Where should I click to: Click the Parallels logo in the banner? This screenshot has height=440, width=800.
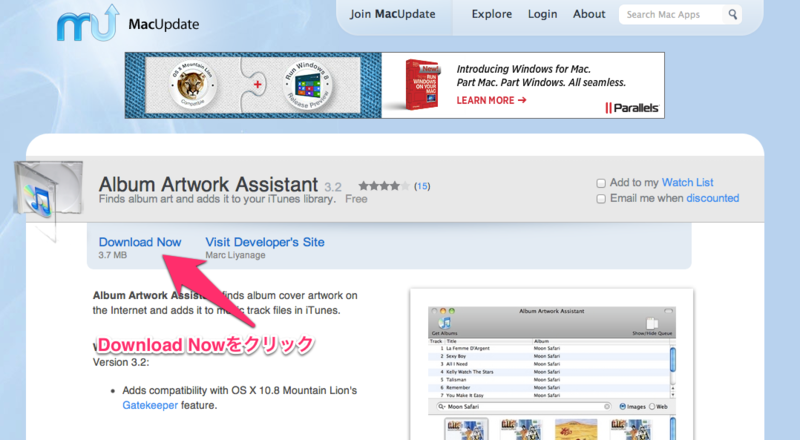click(632, 108)
